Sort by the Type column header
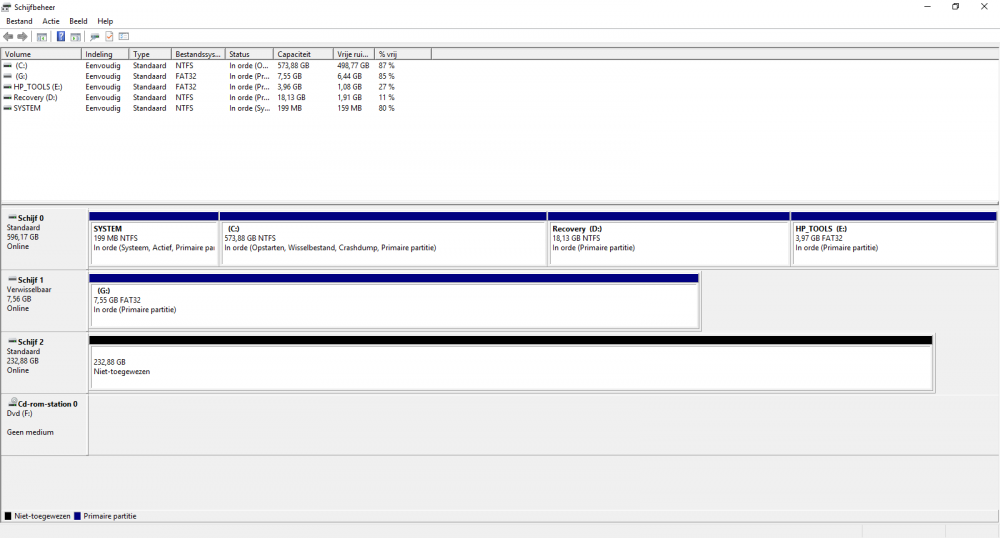1000x538 pixels. click(151, 54)
